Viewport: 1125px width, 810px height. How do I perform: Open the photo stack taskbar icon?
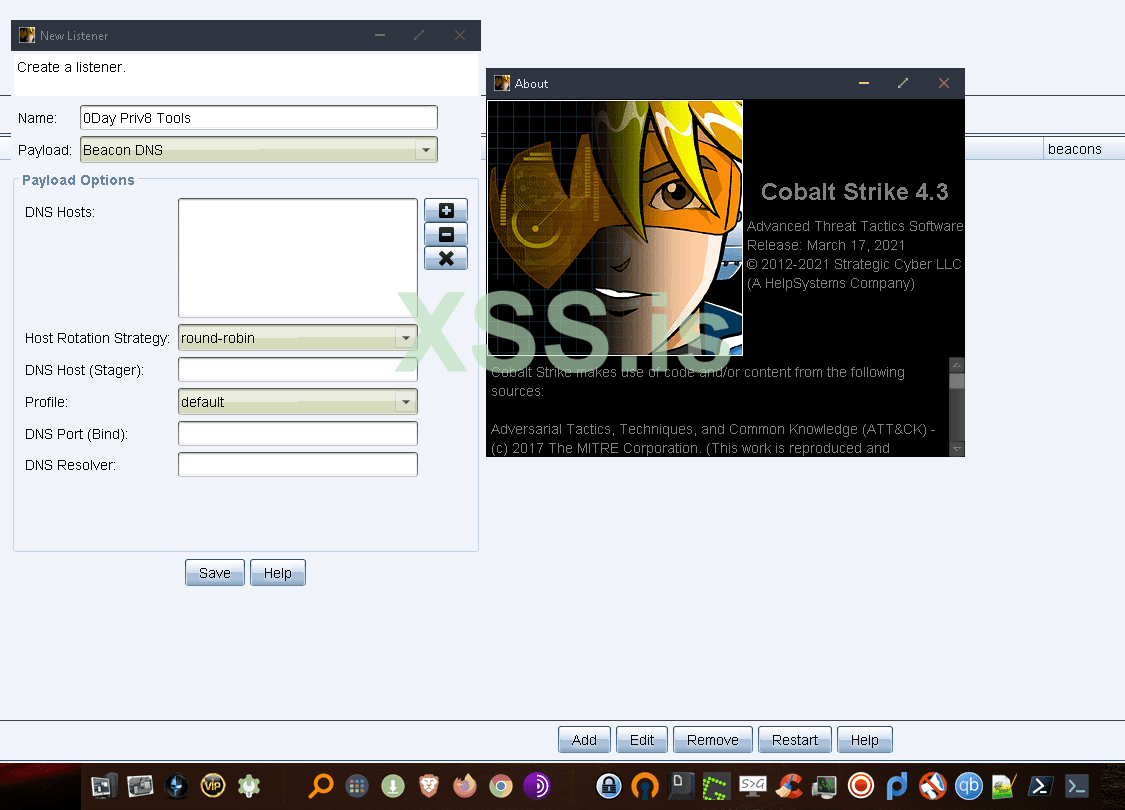(141, 786)
